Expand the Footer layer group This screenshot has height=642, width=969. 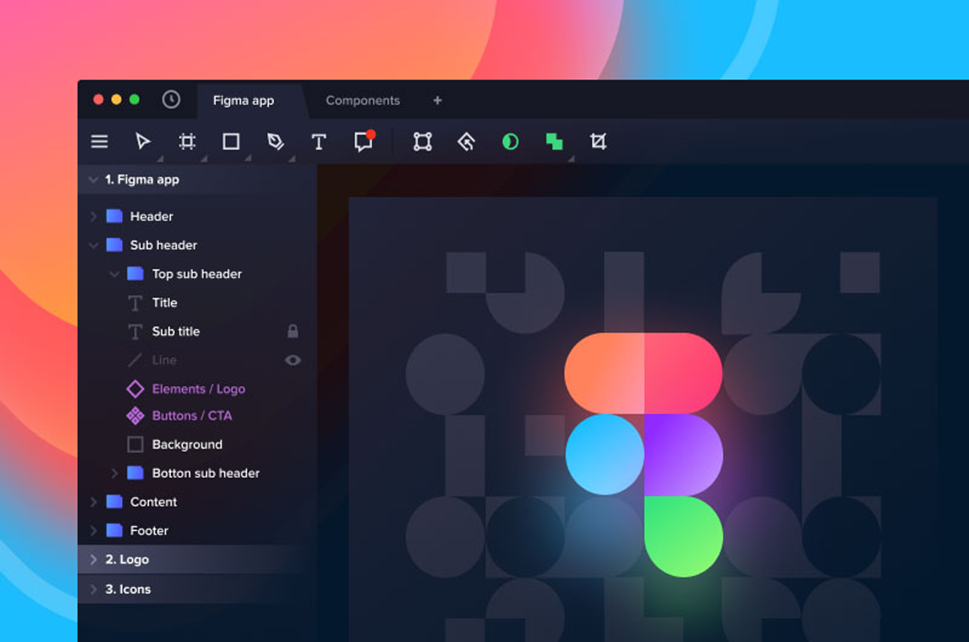click(x=94, y=531)
